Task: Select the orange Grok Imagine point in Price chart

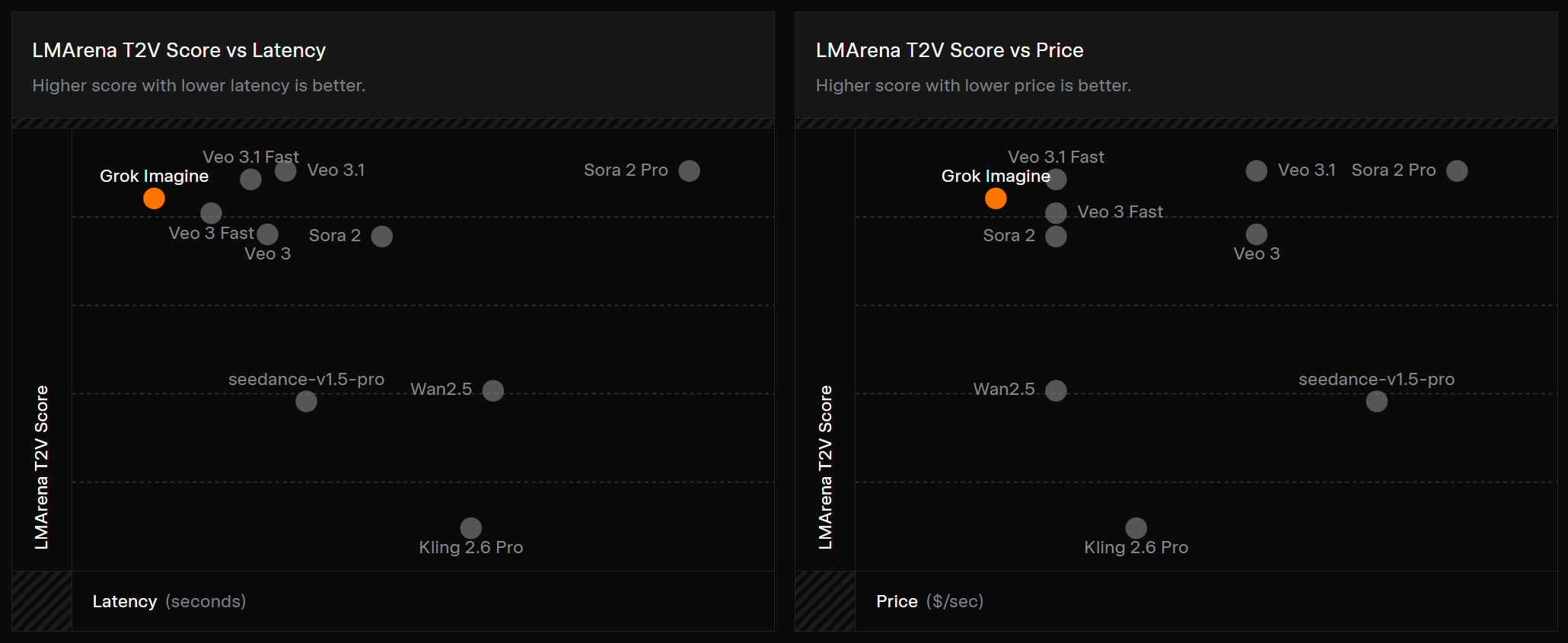Action: click(x=996, y=199)
